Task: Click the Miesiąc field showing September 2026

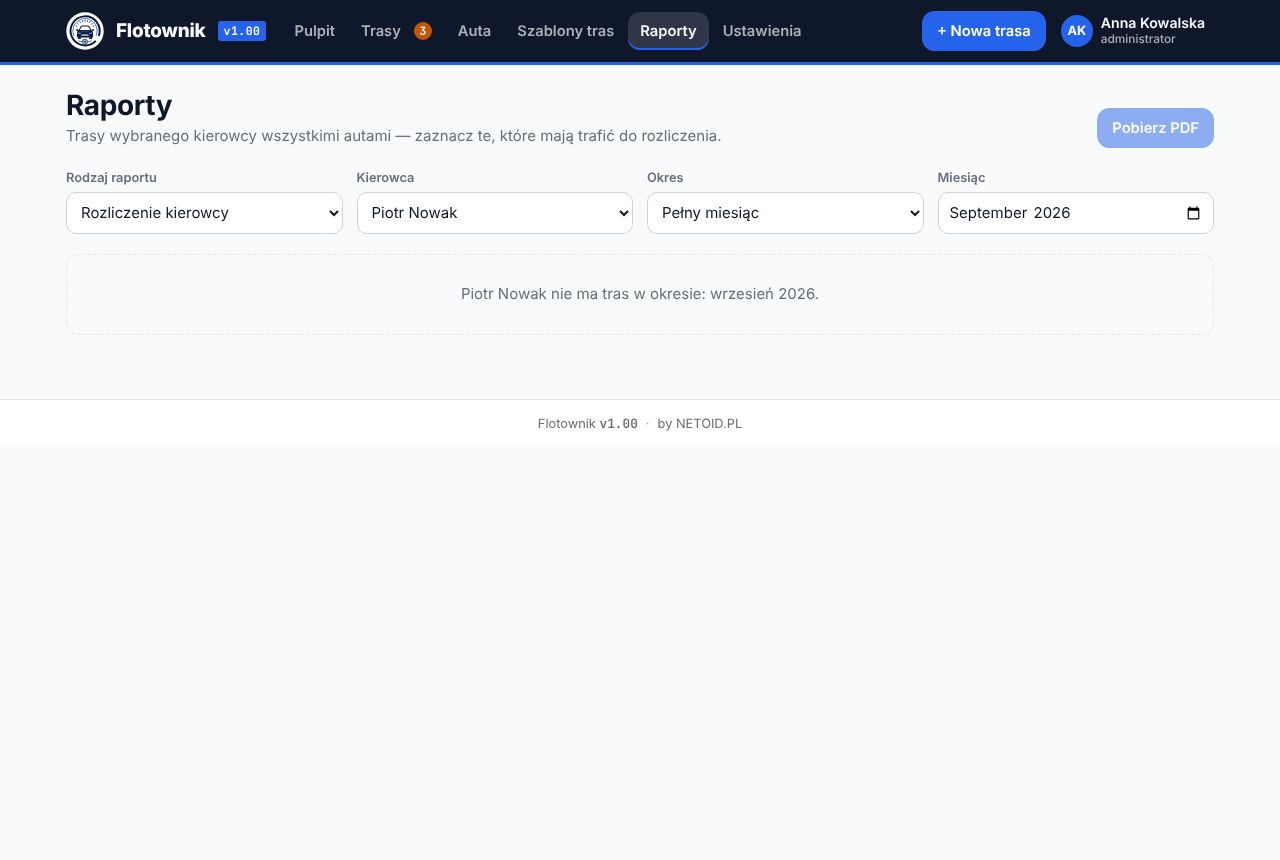Action: tap(1076, 213)
